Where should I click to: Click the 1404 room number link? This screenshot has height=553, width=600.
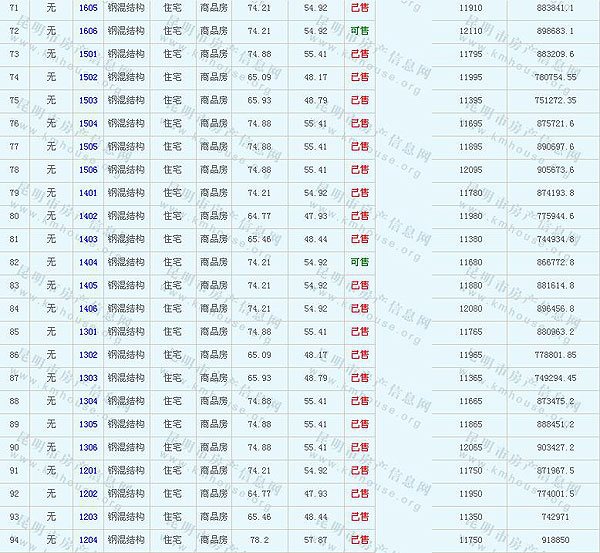tap(88, 262)
